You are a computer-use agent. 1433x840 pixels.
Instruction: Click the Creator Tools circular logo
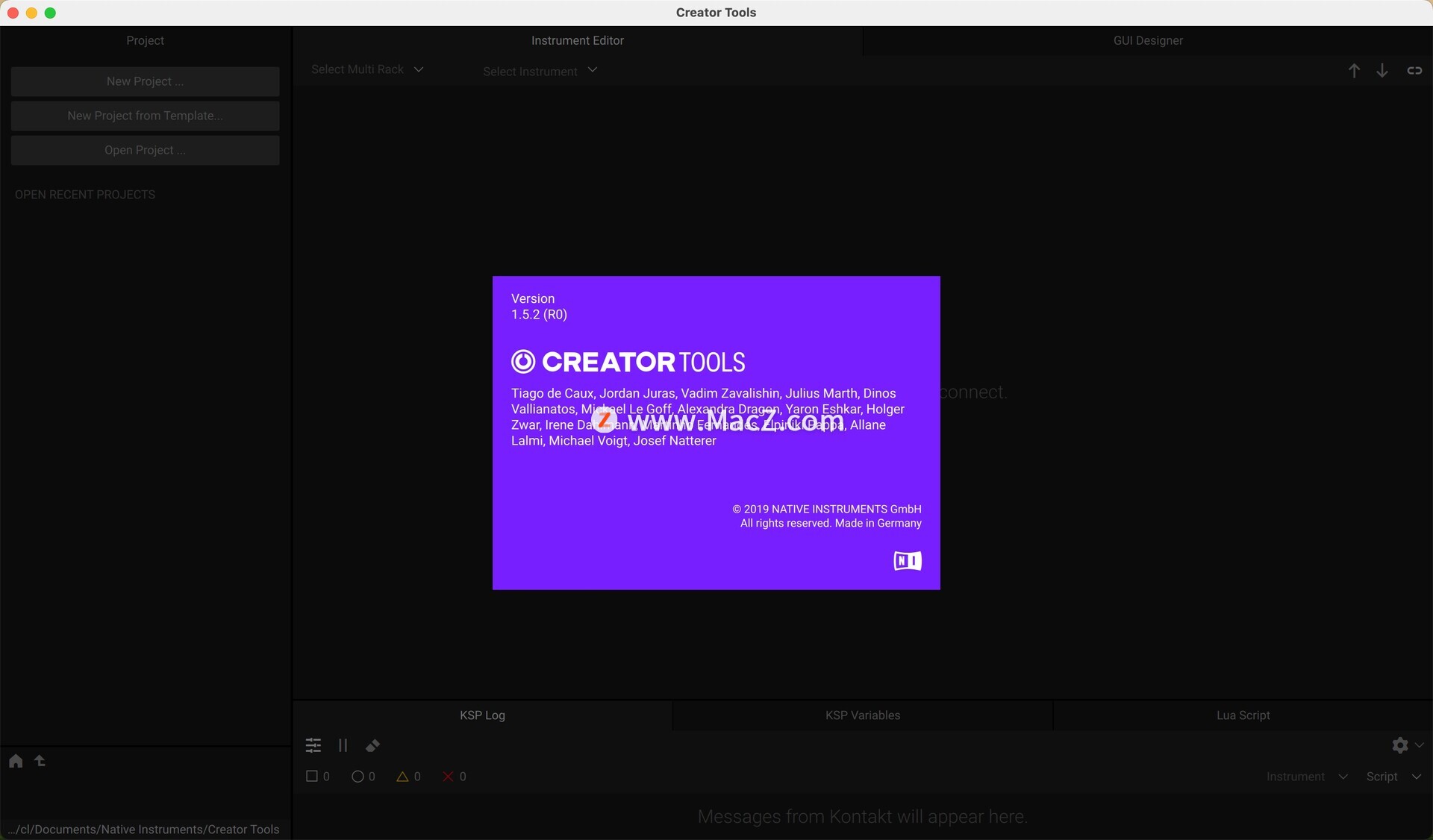(523, 362)
